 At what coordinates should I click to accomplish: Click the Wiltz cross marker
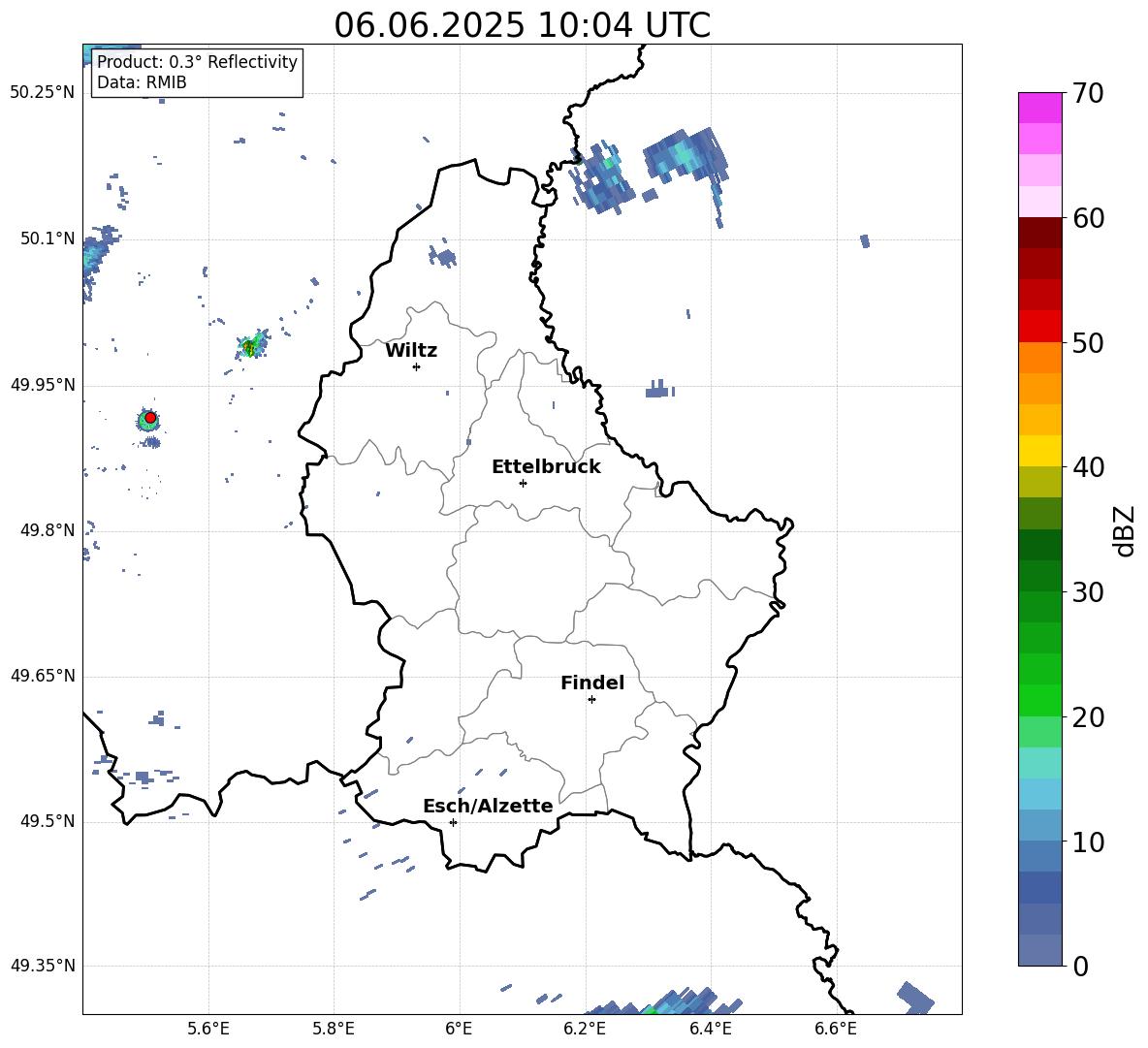[x=417, y=366]
